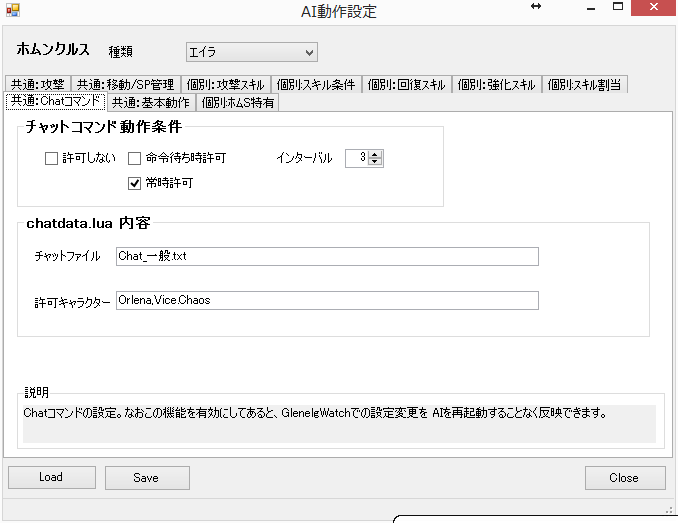Switch to the 共通:基本動作 tab

point(151,102)
